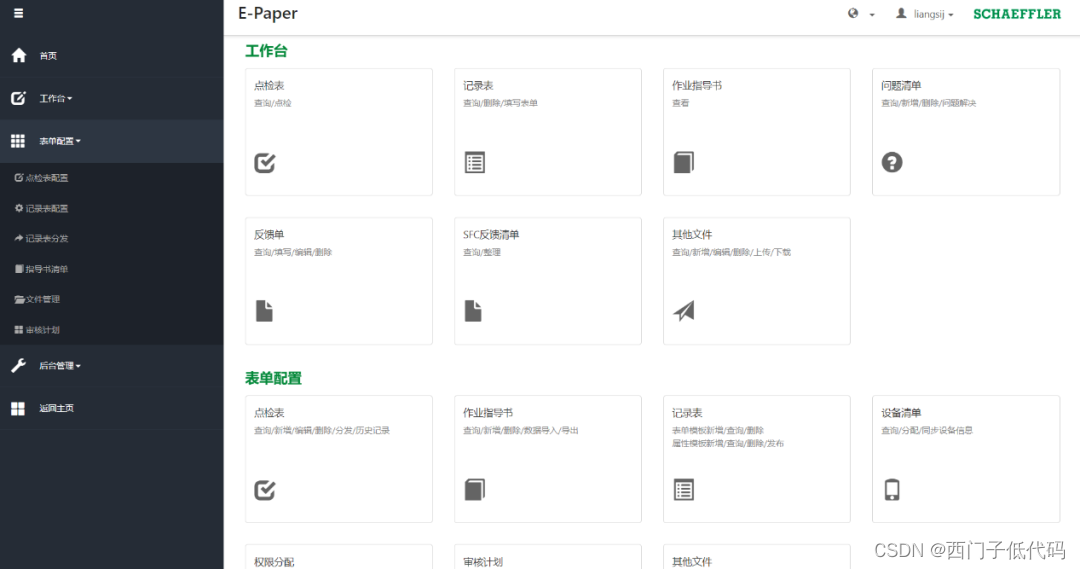The height and width of the screenshot is (569, 1080).
Task: Select 记录表分发 in the sidebar submenu
Action: [x=41, y=238]
